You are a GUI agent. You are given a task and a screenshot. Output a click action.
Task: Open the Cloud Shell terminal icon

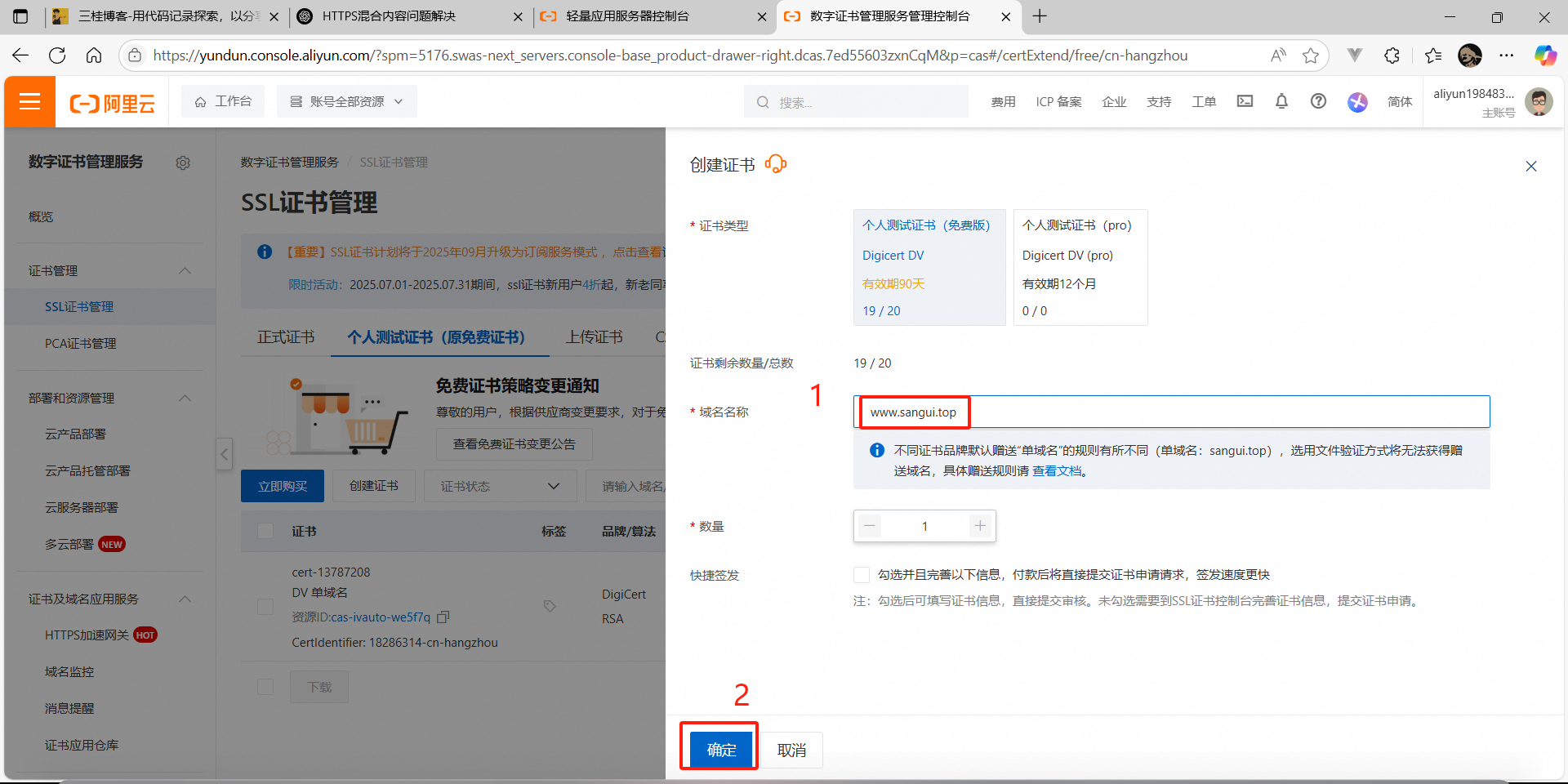[1245, 101]
